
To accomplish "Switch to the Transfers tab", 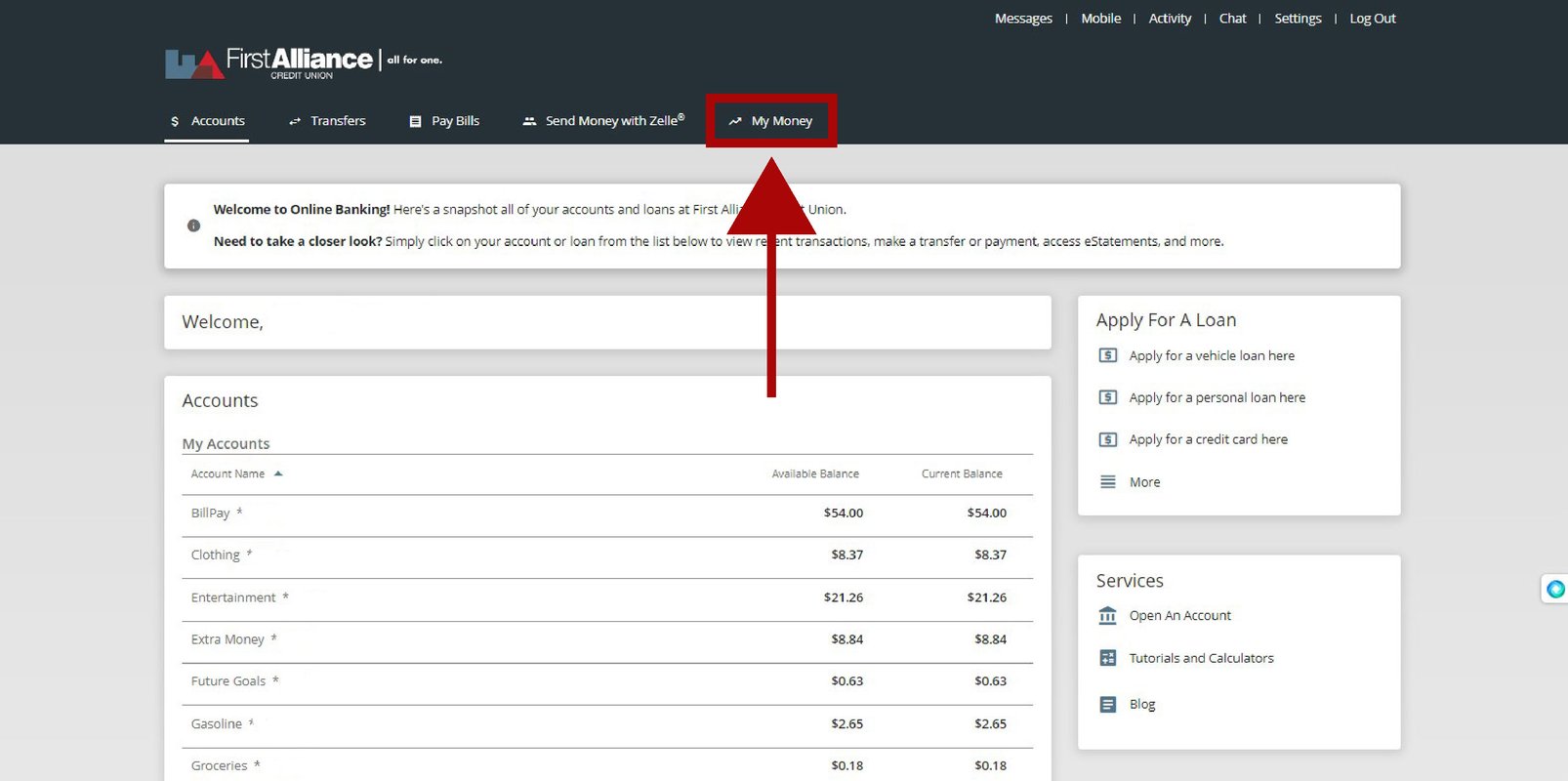I will pos(327,121).
